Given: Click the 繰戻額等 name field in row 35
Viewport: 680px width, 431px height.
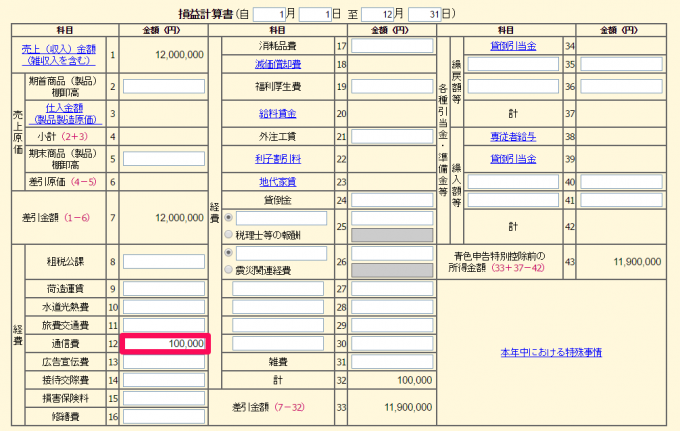Looking at the screenshot, I should click(x=513, y=64).
